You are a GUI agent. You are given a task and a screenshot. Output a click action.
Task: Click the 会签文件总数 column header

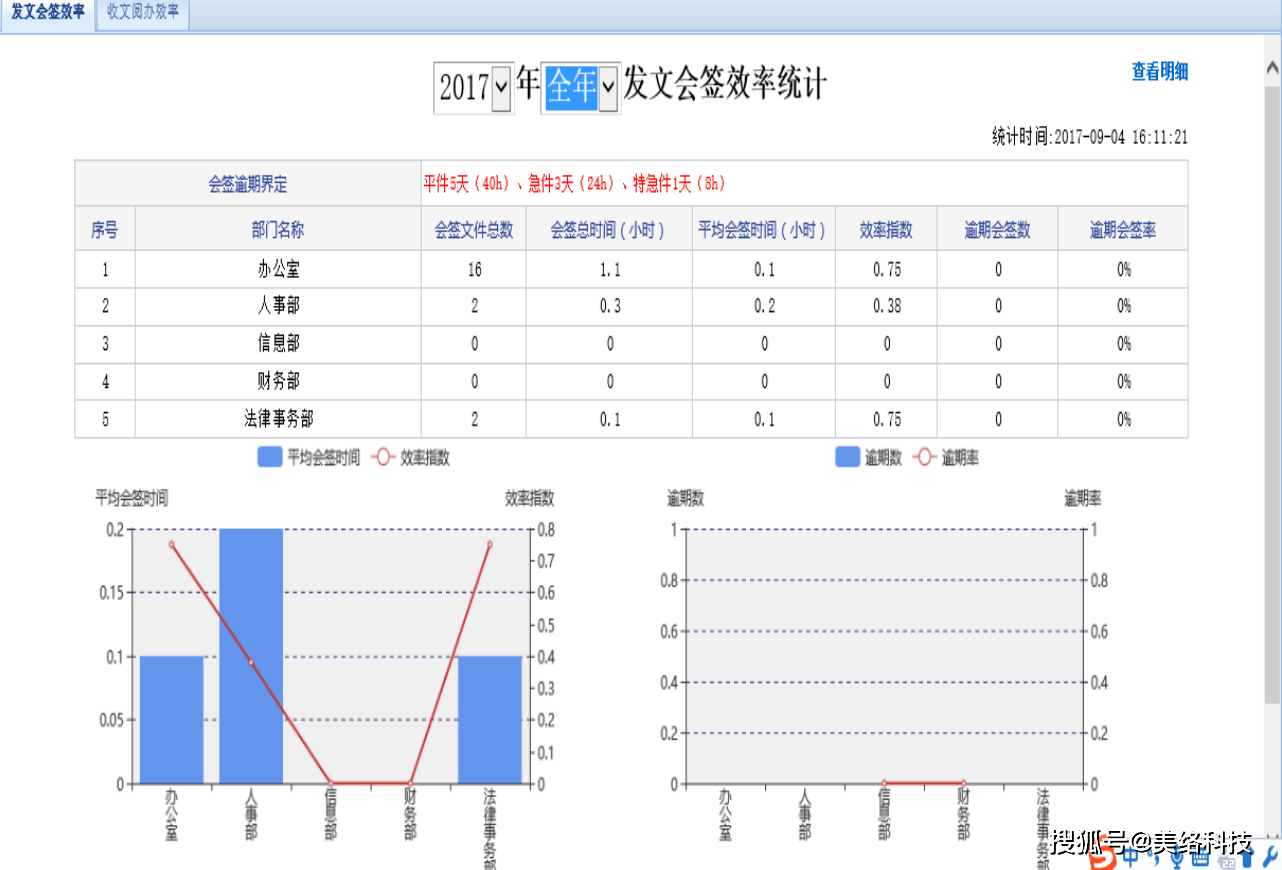474,230
